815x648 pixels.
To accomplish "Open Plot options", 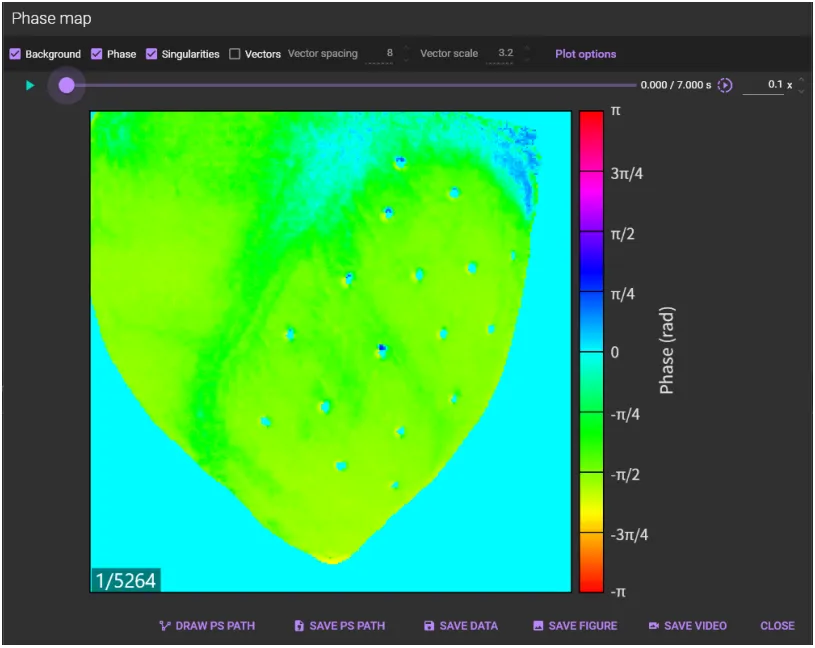I will [585, 54].
